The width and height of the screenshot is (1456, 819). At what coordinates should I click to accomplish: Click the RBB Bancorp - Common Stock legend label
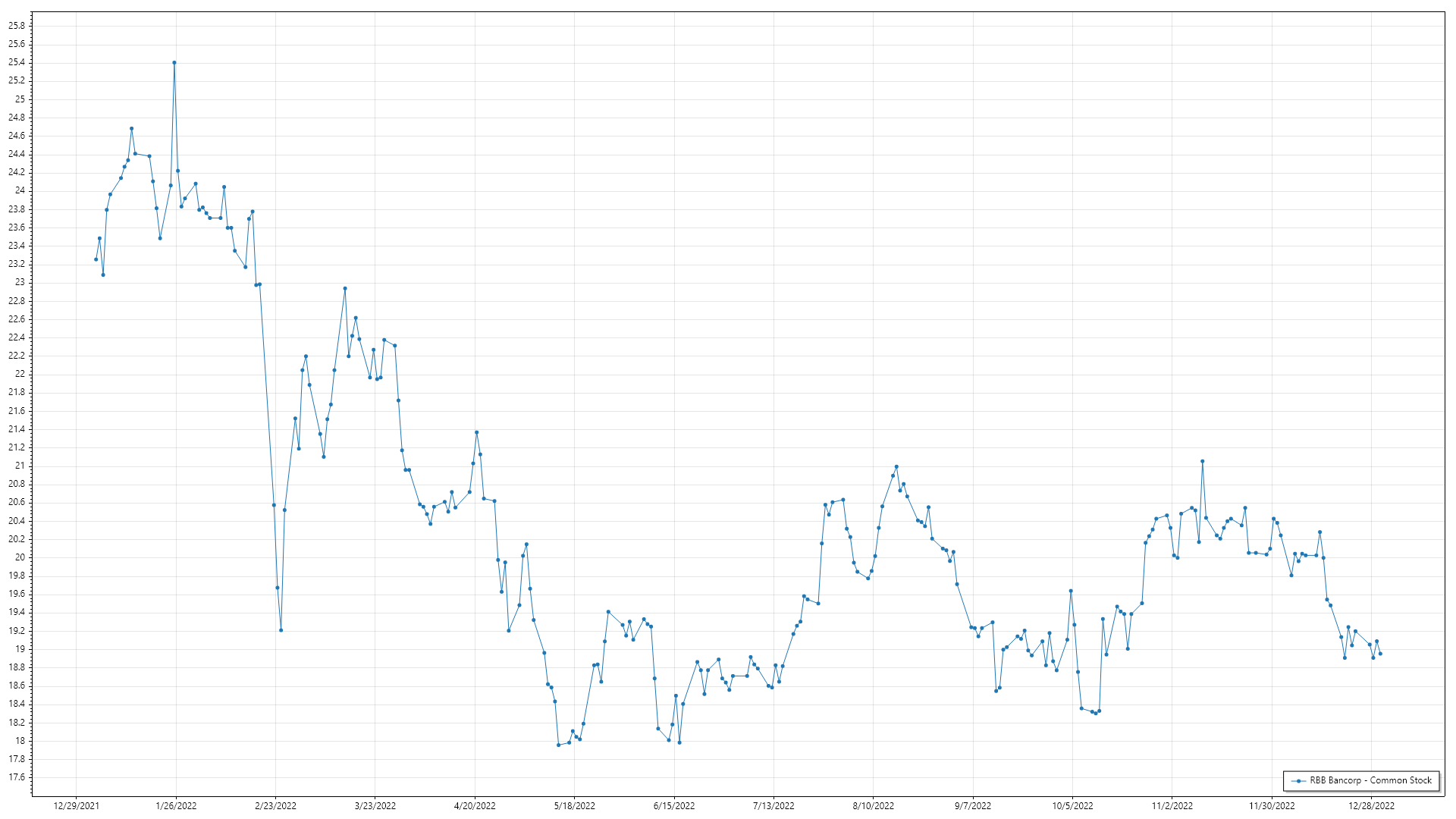click(x=1370, y=780)
